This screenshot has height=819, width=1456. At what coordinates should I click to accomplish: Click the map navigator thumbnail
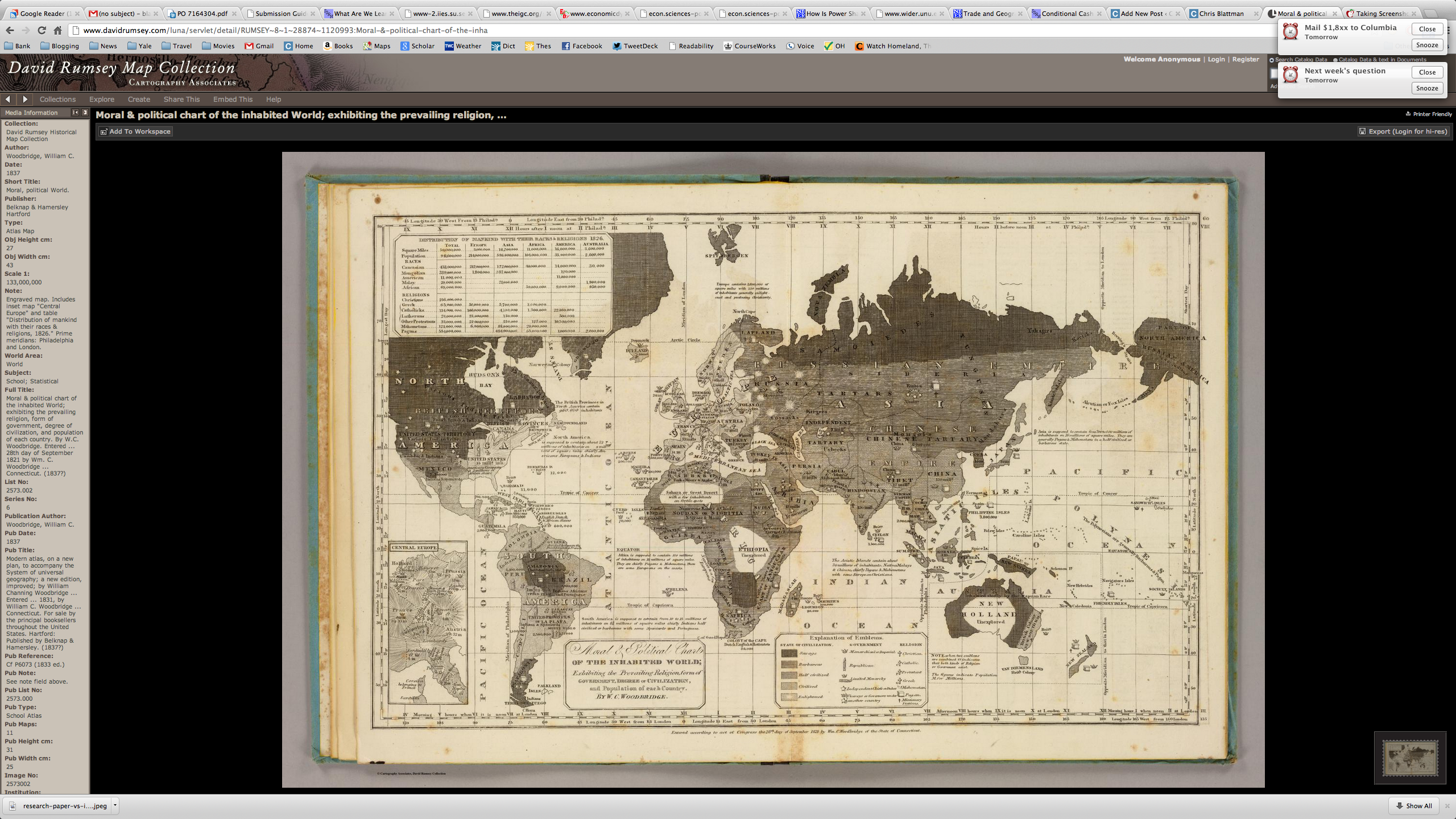1410,758
